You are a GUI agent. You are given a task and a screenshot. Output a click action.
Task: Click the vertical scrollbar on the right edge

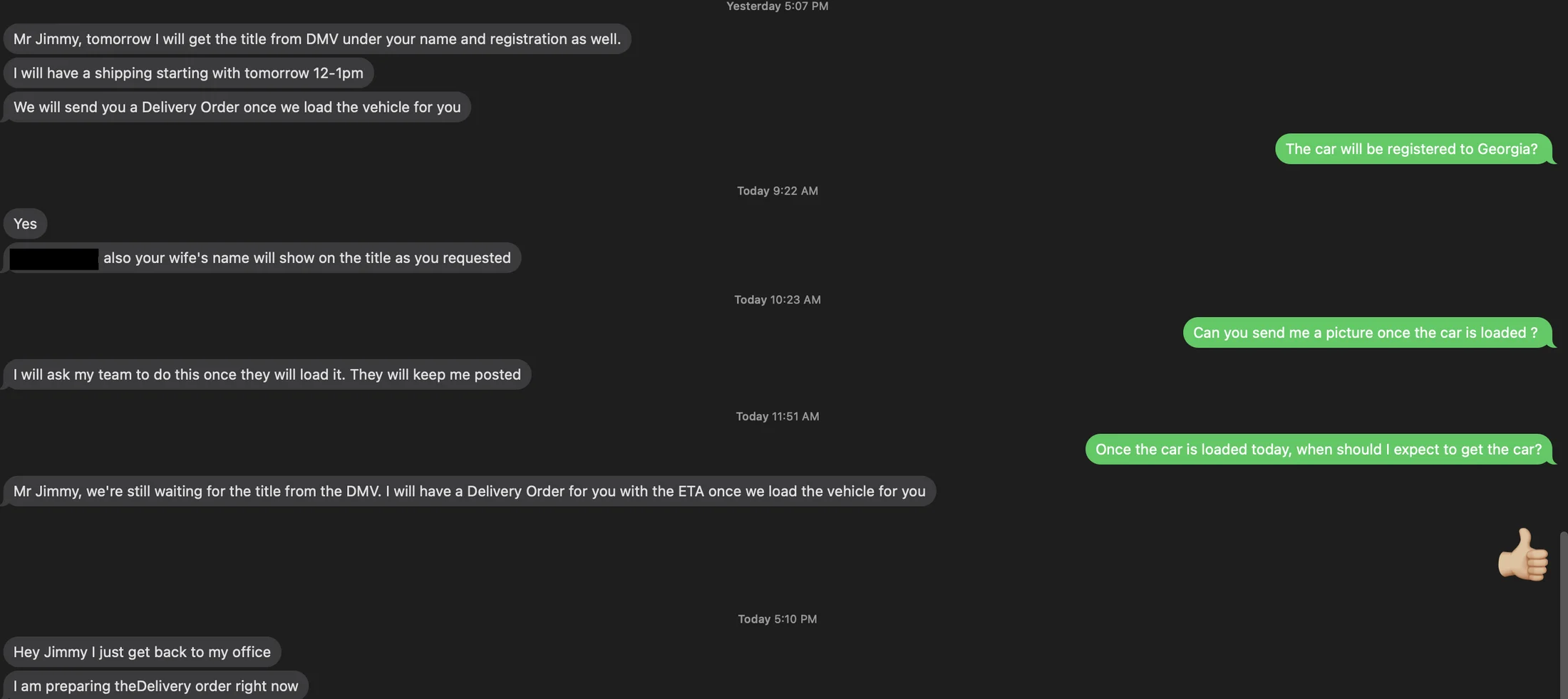coord(1564,615)
